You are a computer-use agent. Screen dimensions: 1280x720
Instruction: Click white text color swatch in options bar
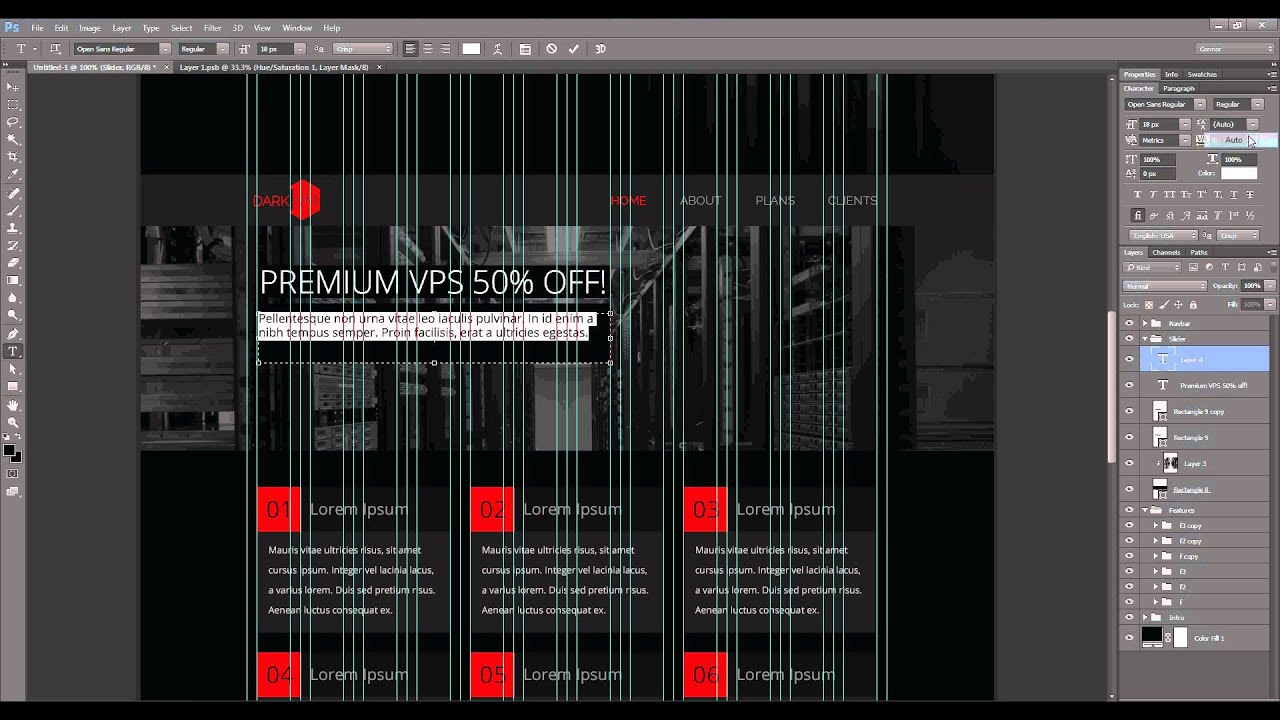[471, 48]
